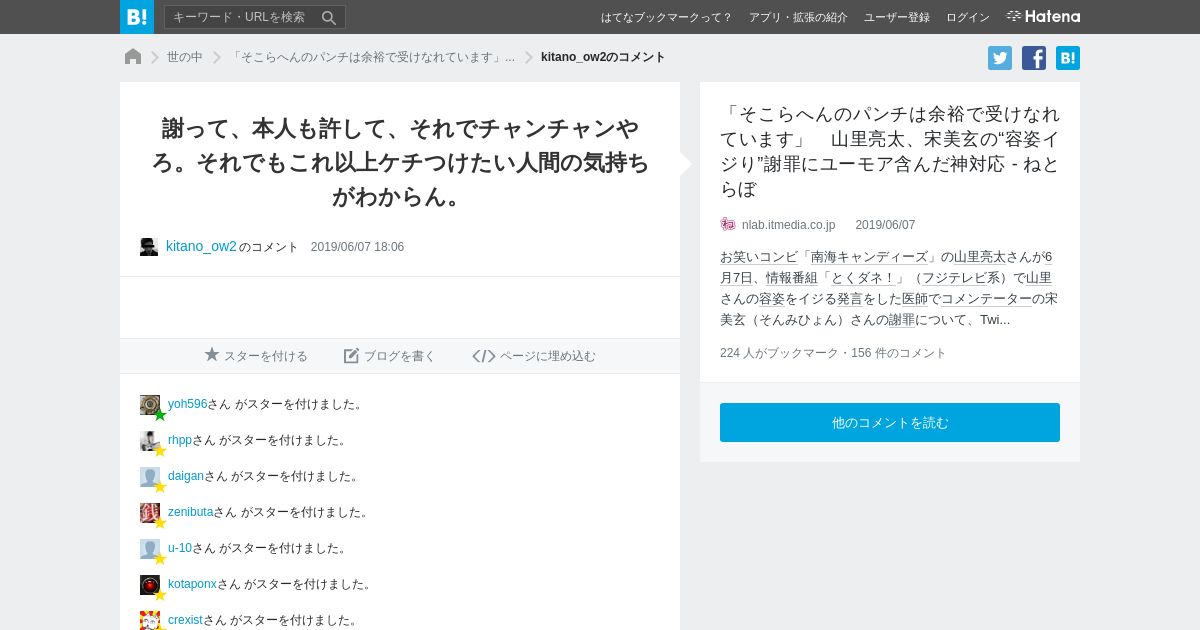Click u-10's avatar icon

(150, 549)
